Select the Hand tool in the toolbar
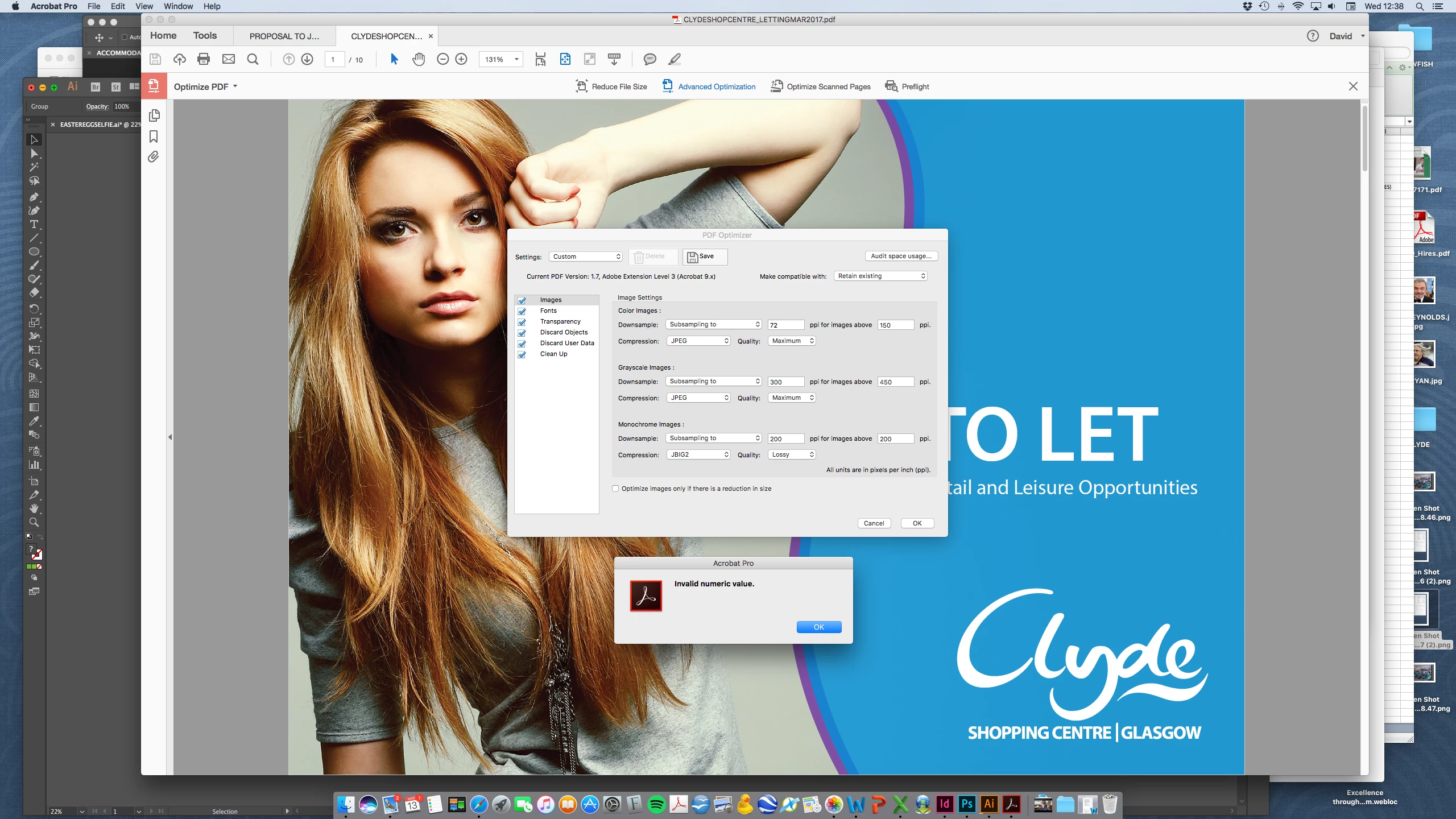The height and width of the screenshot is (819, 1456). tap(419, 59)
